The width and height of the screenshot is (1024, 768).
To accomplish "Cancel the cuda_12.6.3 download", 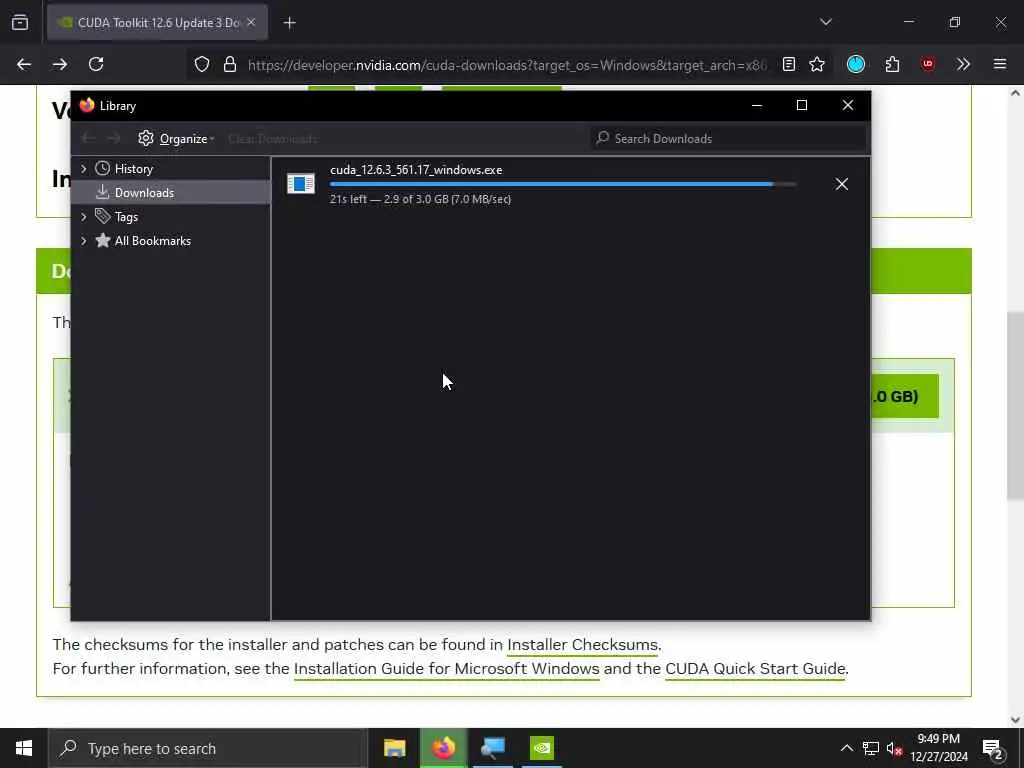I will click(842, 184).
